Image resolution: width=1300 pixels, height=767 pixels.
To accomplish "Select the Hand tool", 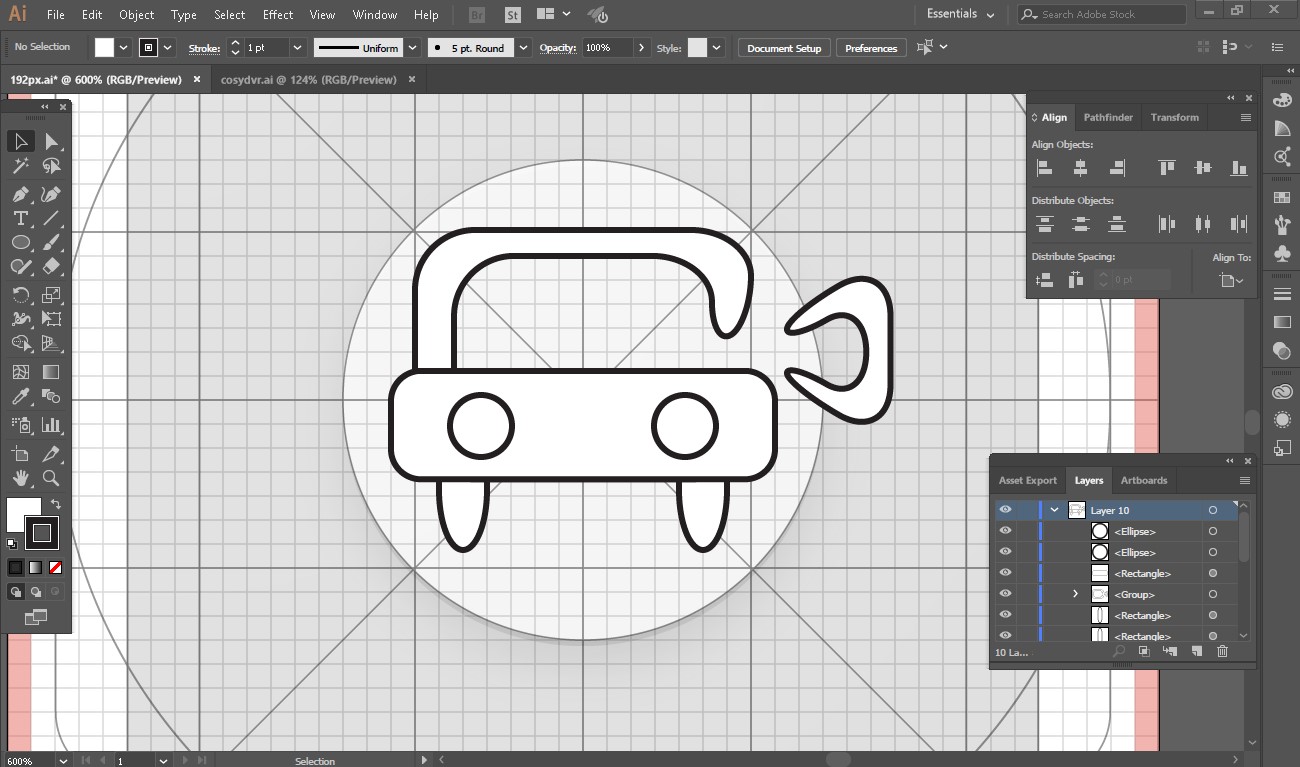I will tap(21, 478).
